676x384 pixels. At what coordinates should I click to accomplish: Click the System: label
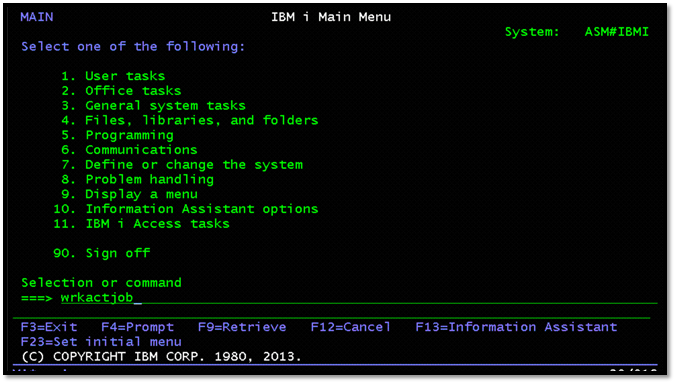pos(532,32)
